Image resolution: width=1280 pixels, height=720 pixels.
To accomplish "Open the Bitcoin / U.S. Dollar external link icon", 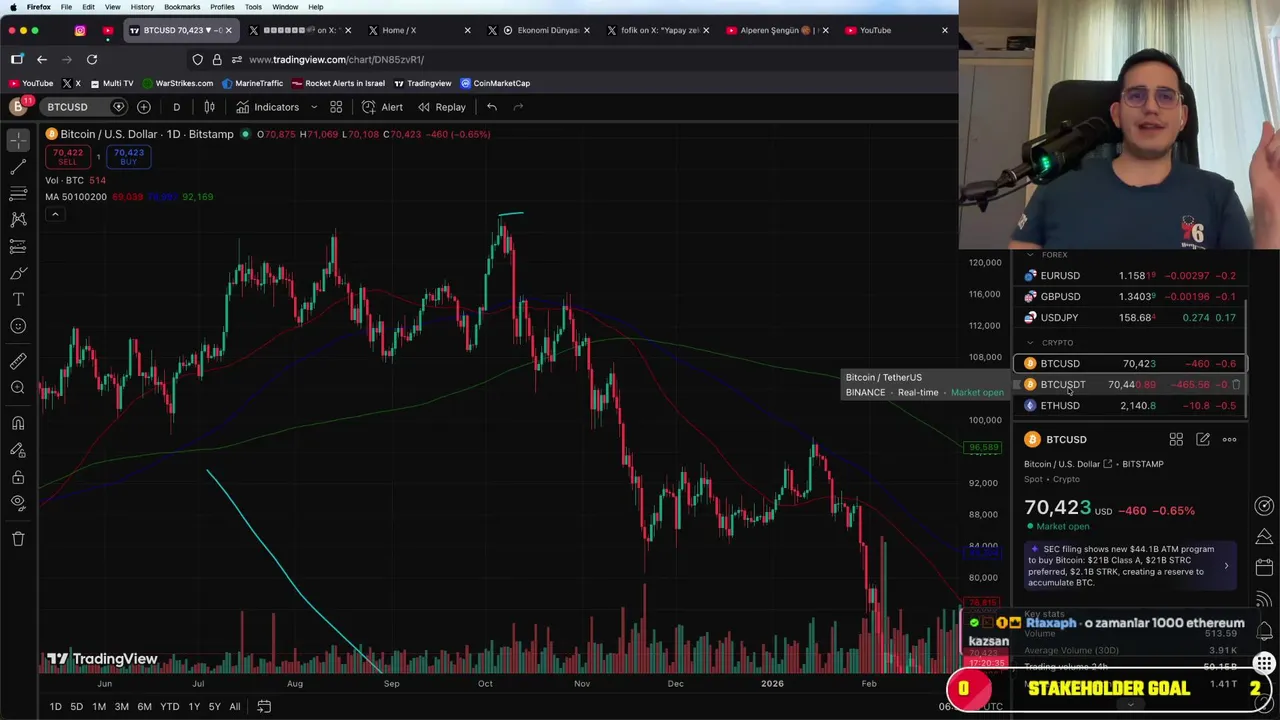I will point(1107,464).
